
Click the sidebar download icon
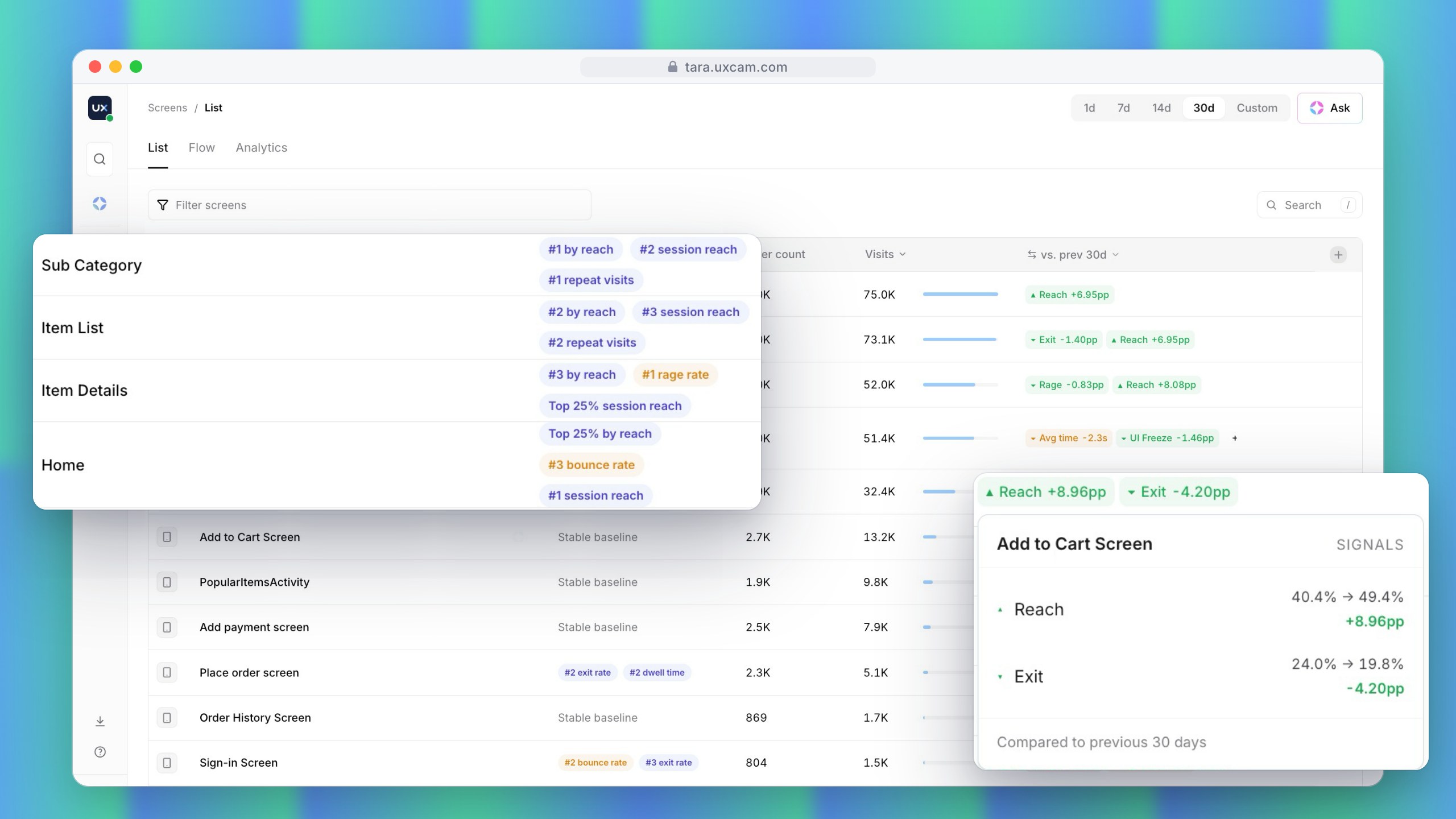click(100, 721)
